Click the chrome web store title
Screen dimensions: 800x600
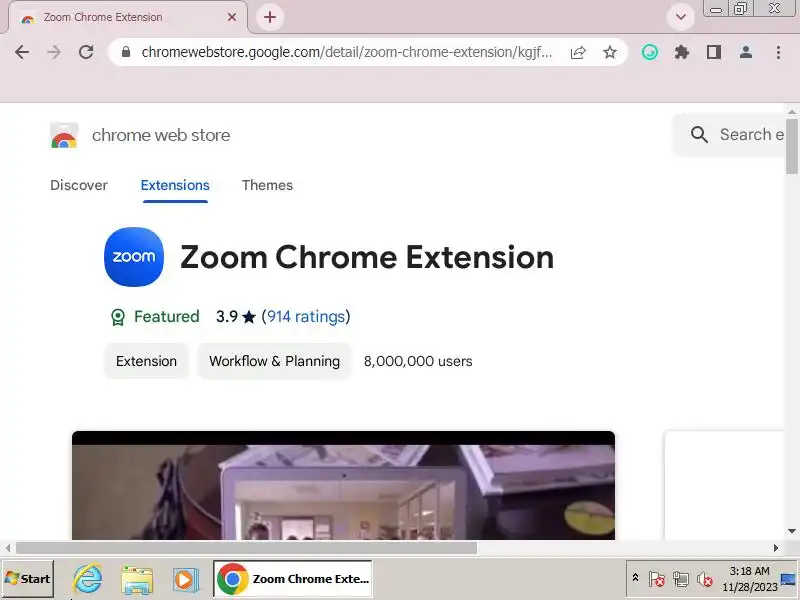click(161, 135)
